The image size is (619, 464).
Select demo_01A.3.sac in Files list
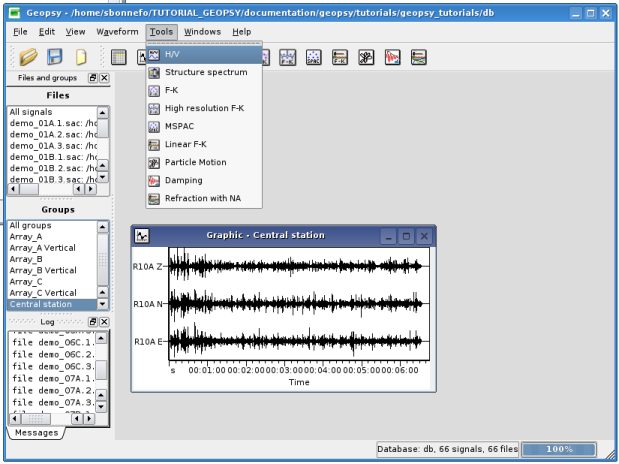53,146
